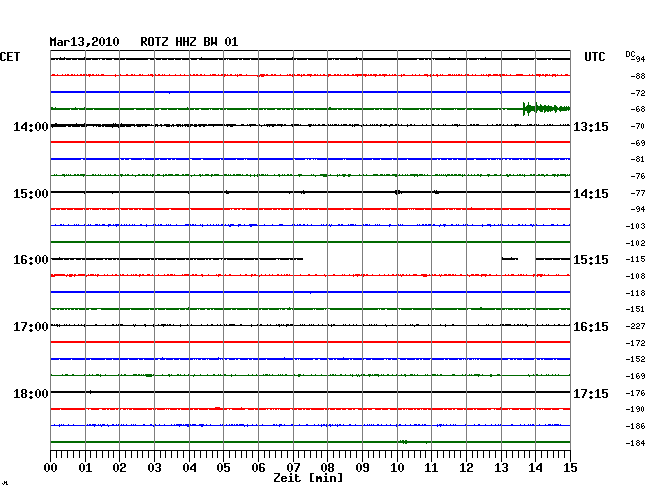Click the 14:15 UTC time label
Screen dimensions: 650x494
click(x=591, y=194)
